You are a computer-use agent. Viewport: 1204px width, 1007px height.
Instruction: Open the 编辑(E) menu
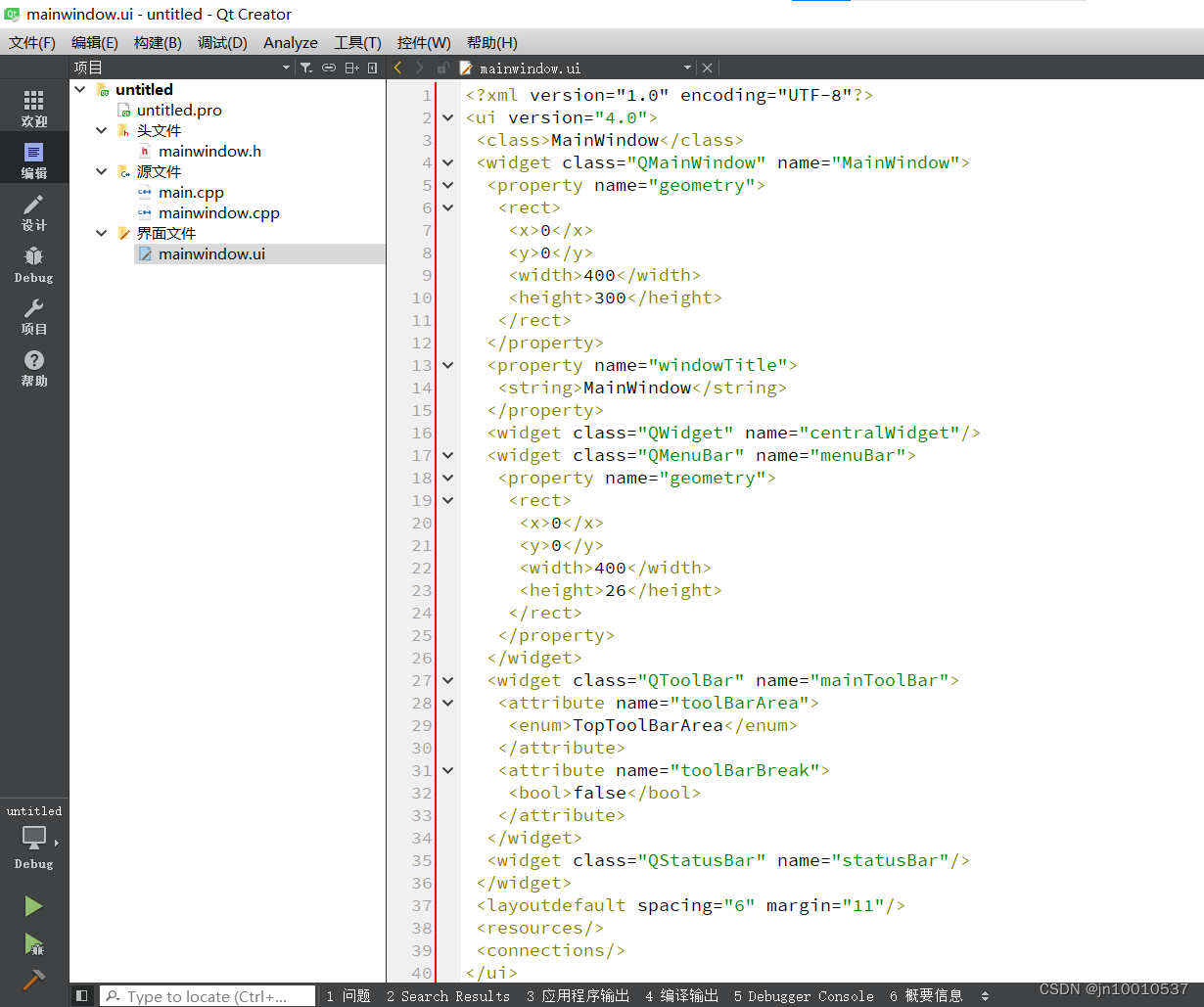tap(95, 42)
